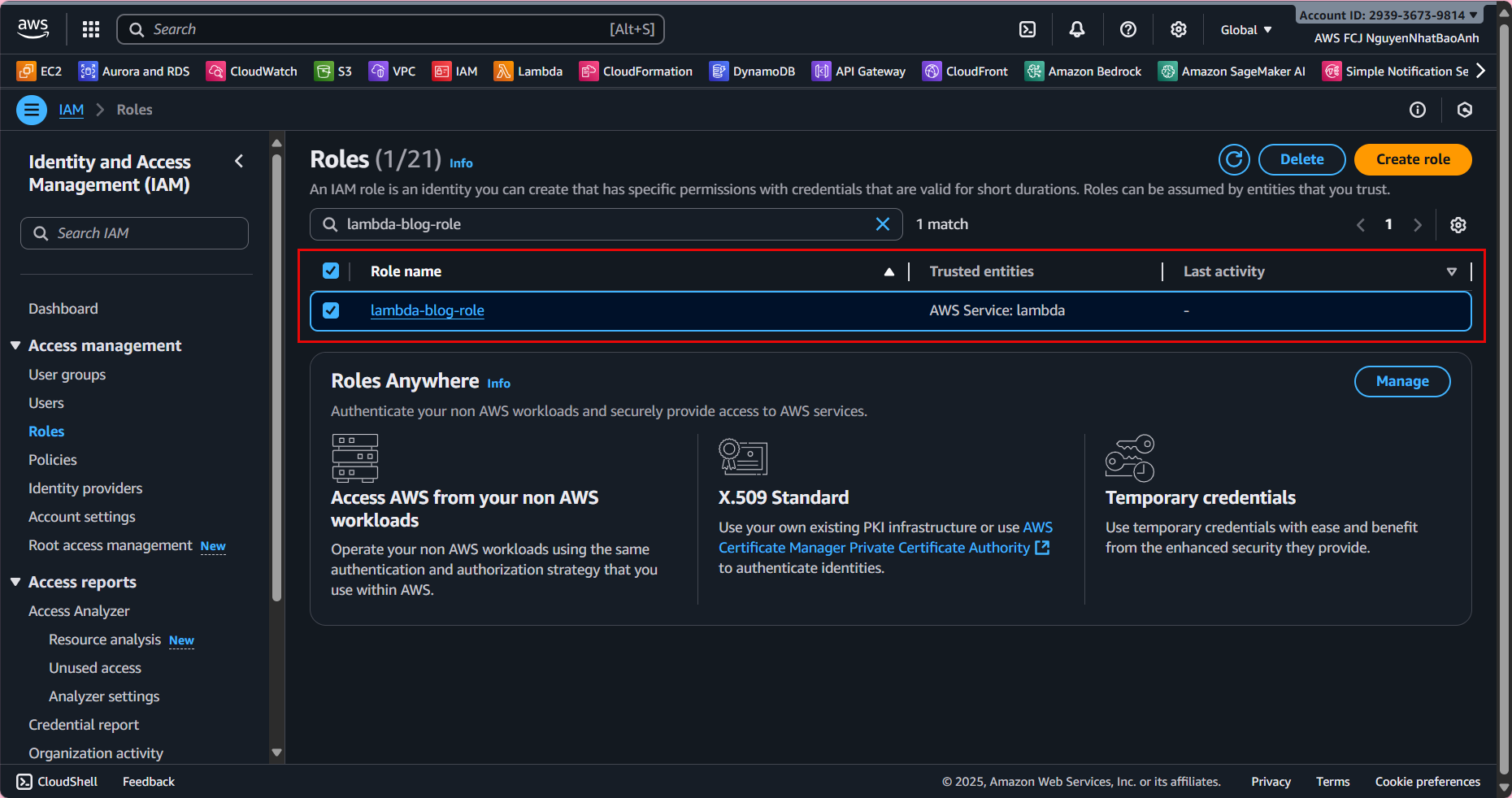Collapse the Access management section
Image resolution: width=1512 pixels, height=798 pixels.
pos(15,345)
